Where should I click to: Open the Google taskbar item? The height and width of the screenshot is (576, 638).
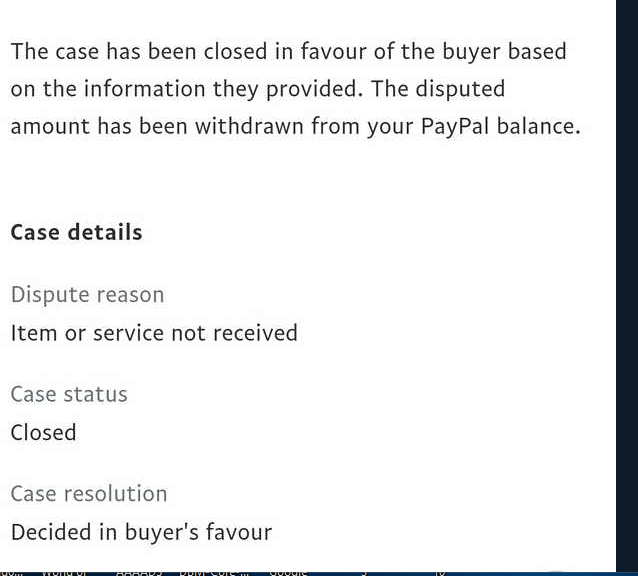click(288, 572)
